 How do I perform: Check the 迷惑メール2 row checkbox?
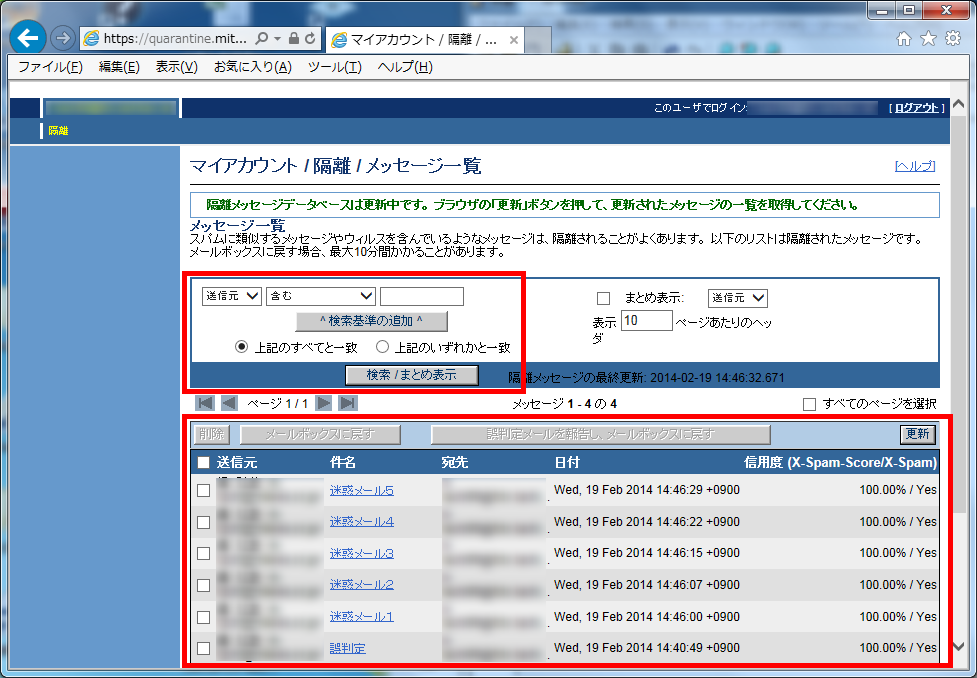click(203, 585)
